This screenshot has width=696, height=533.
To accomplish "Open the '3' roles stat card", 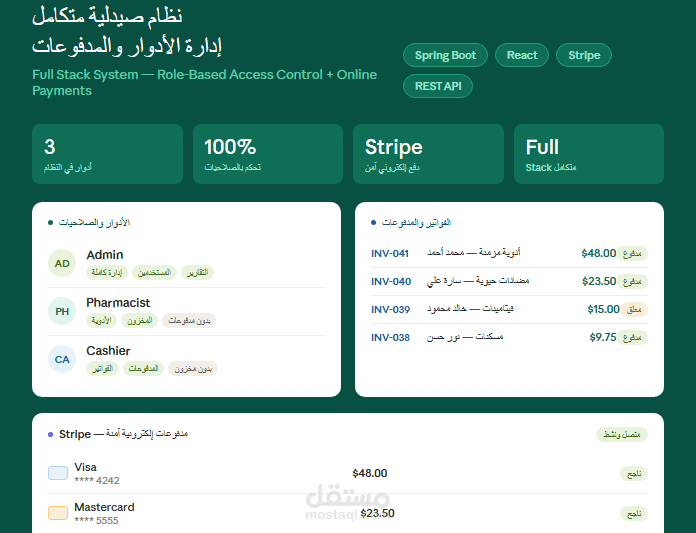I will 107,154.
